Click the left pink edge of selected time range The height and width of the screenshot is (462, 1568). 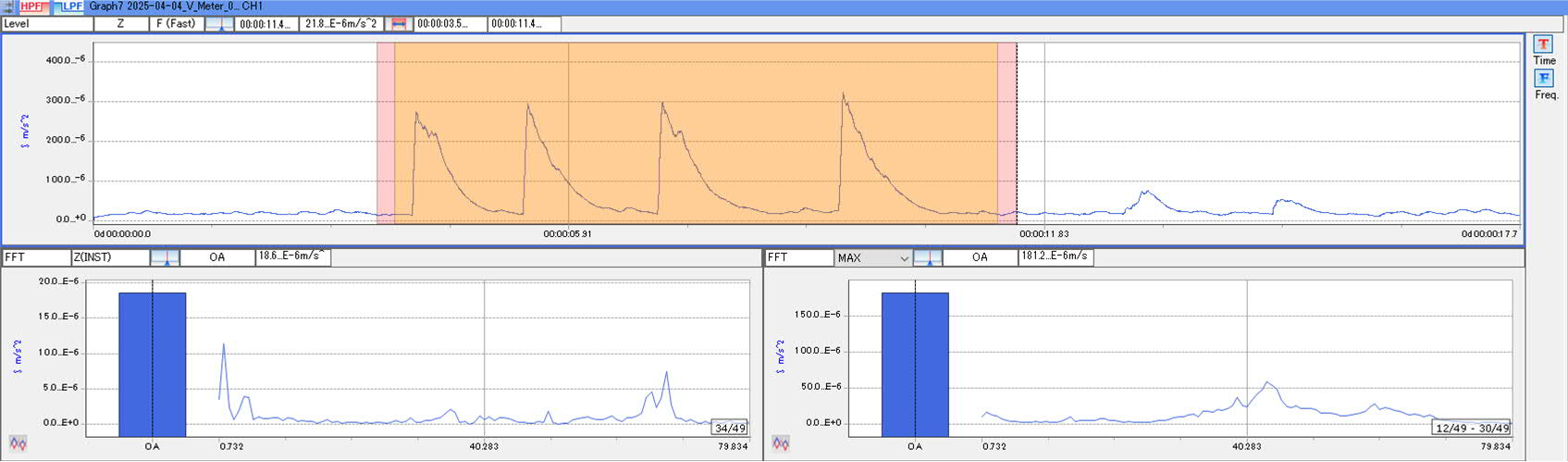pyautogui.click(x=385, y=130)
